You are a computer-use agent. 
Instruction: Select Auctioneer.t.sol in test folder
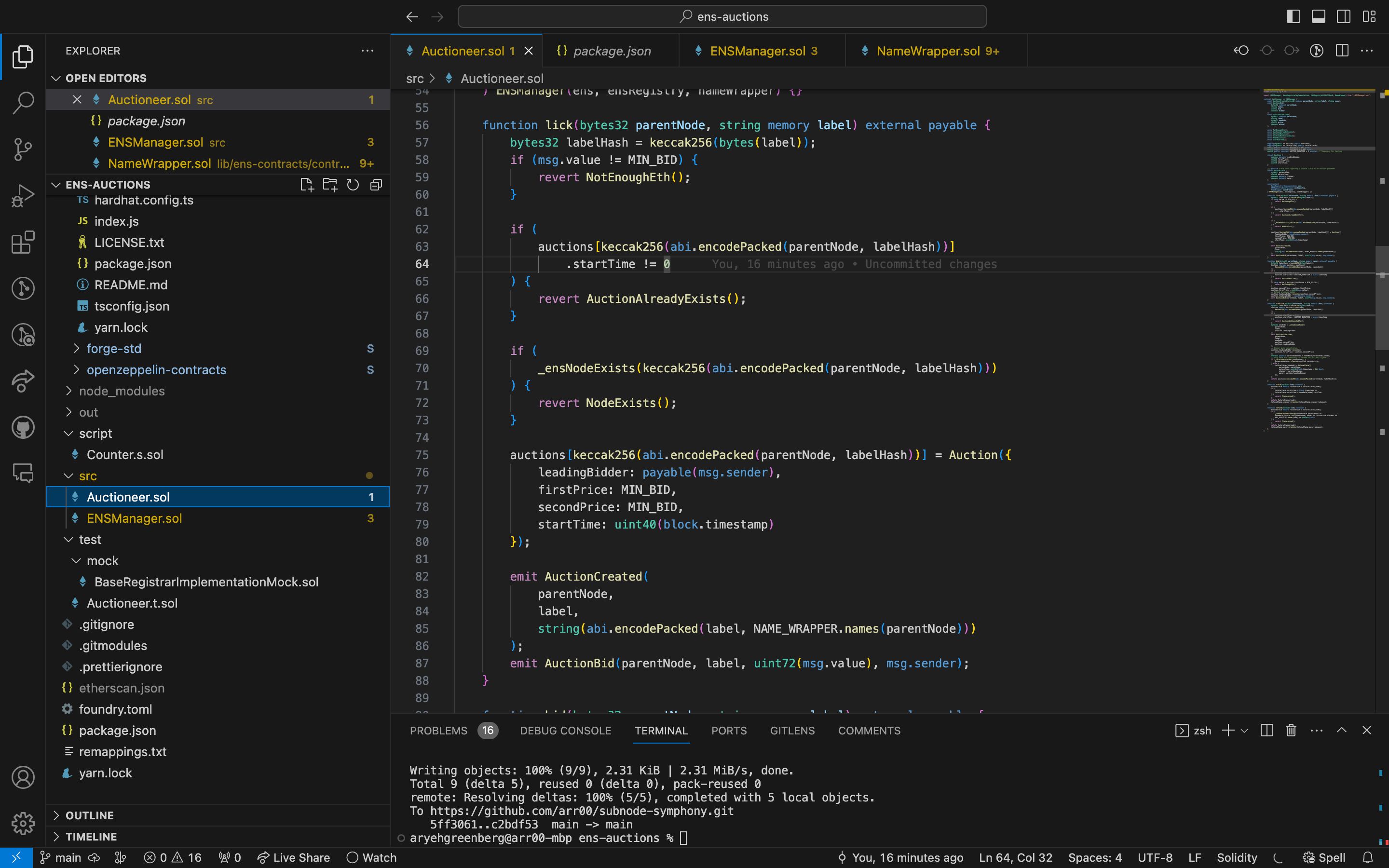click(x=132, y=603)
